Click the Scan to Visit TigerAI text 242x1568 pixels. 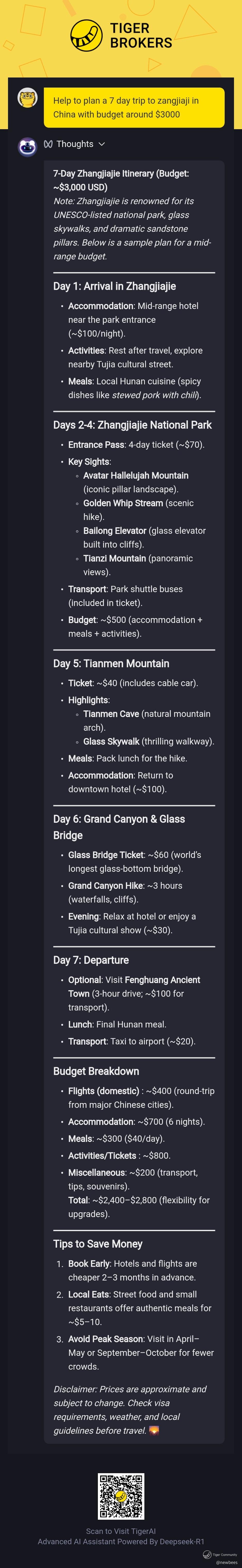point(121,1531)
